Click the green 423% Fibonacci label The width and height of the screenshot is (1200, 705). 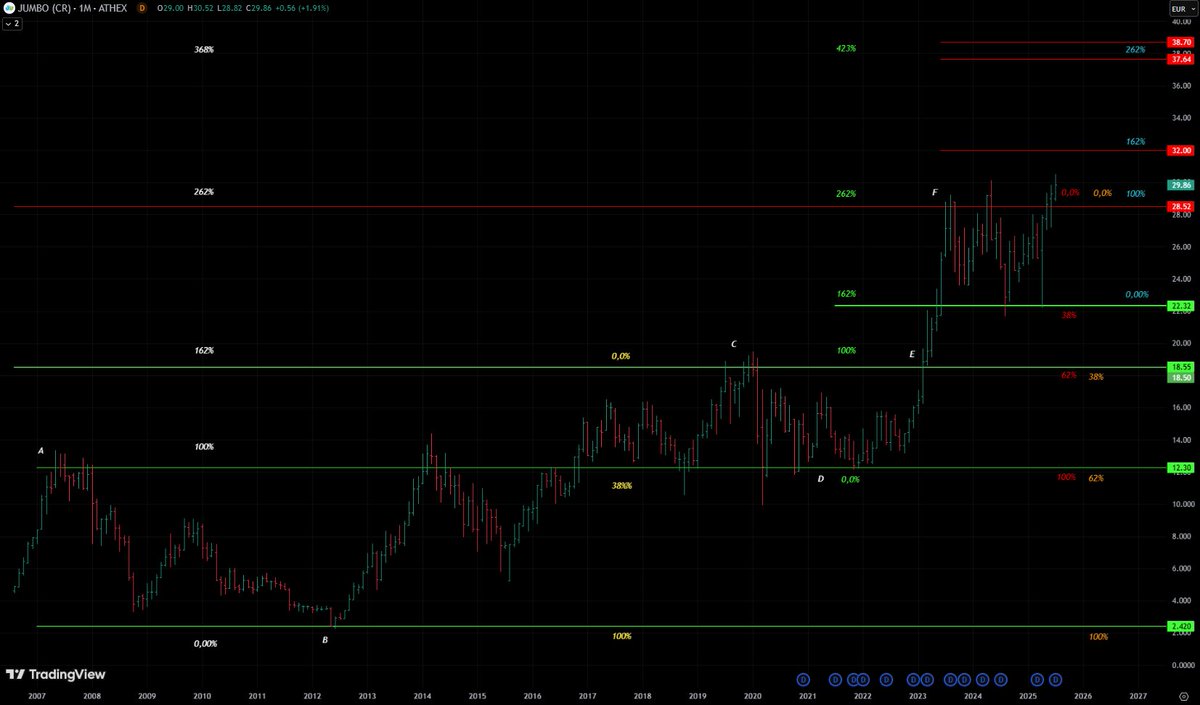click(x=846, y=48)
